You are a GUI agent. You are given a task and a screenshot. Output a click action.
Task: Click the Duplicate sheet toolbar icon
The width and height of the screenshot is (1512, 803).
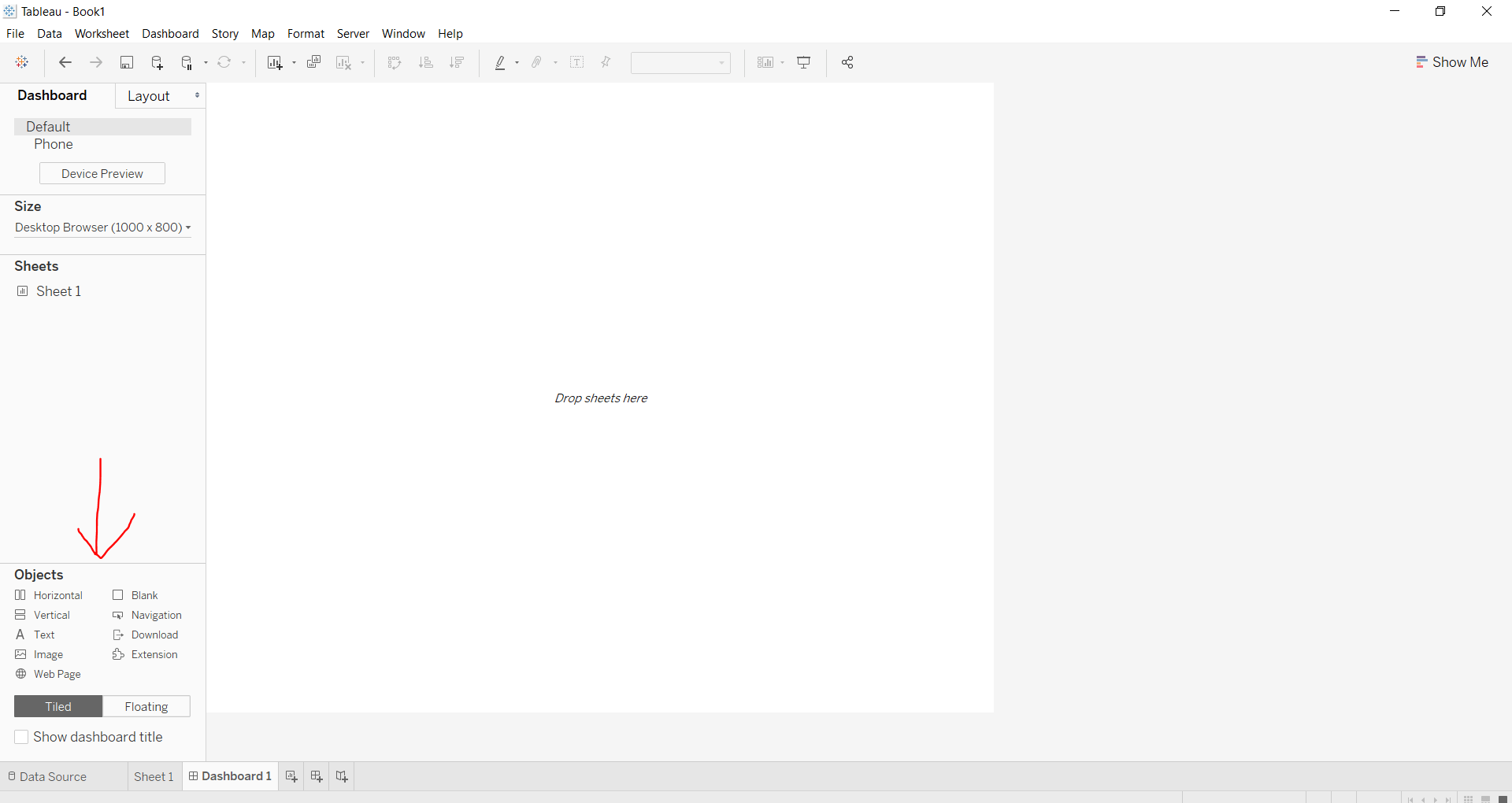[313, 62]
